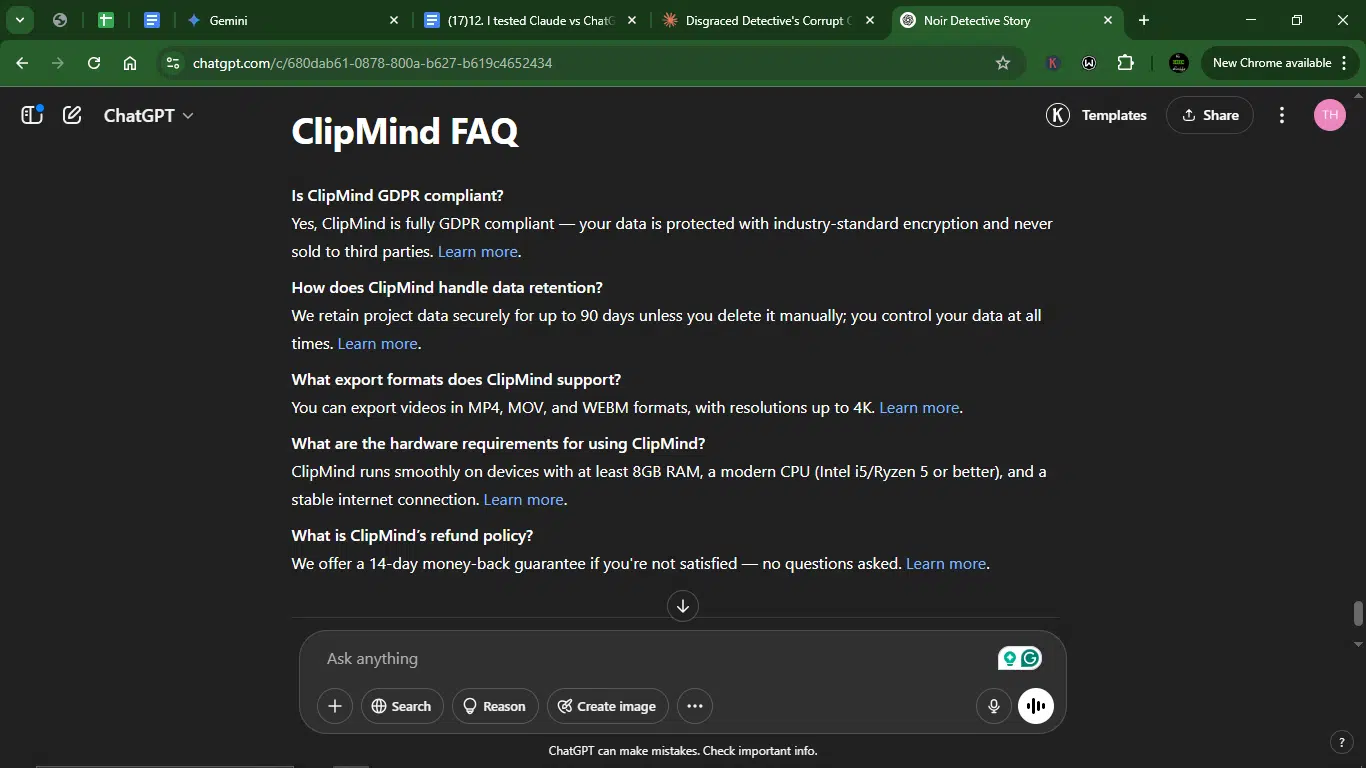Follow Learn more link under refund policy answer
The image size is (1366, 768).
(x=946, y=564)
